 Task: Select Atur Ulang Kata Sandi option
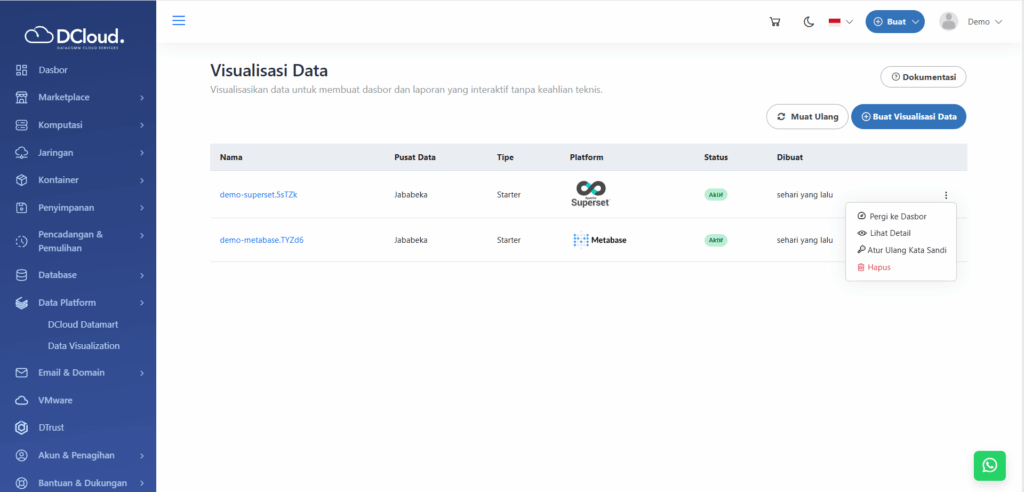[x=907, y=250]
